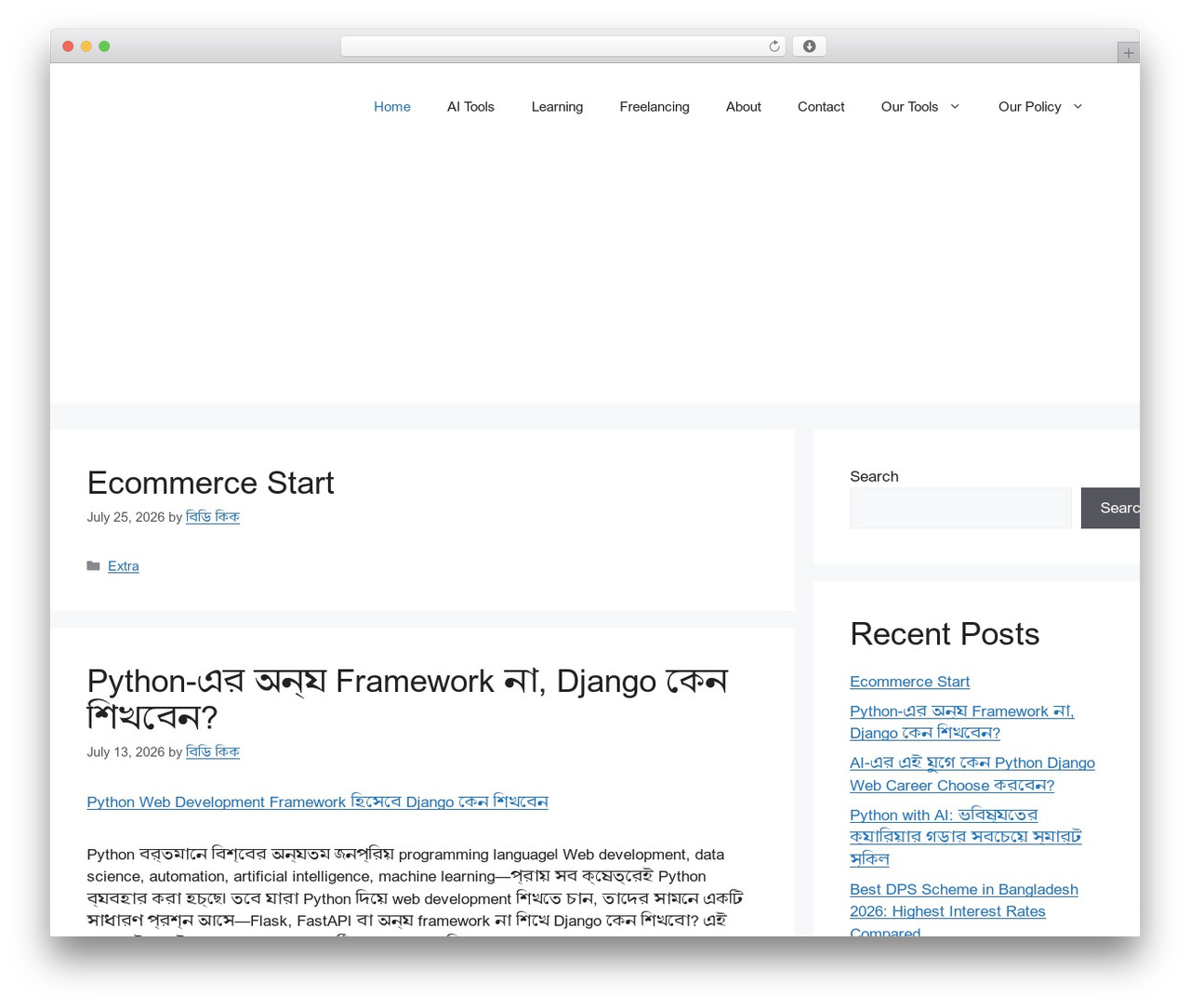Open author link under the July 13 post

pyautogui.click(x=213, y=752)
